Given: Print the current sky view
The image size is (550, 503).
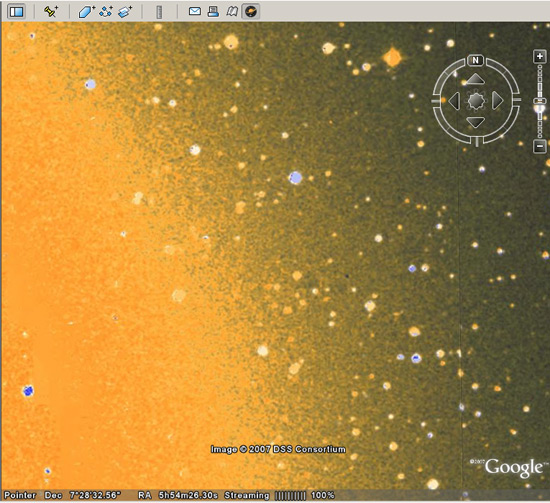Looking at the screenshot, I should (213, 12).
